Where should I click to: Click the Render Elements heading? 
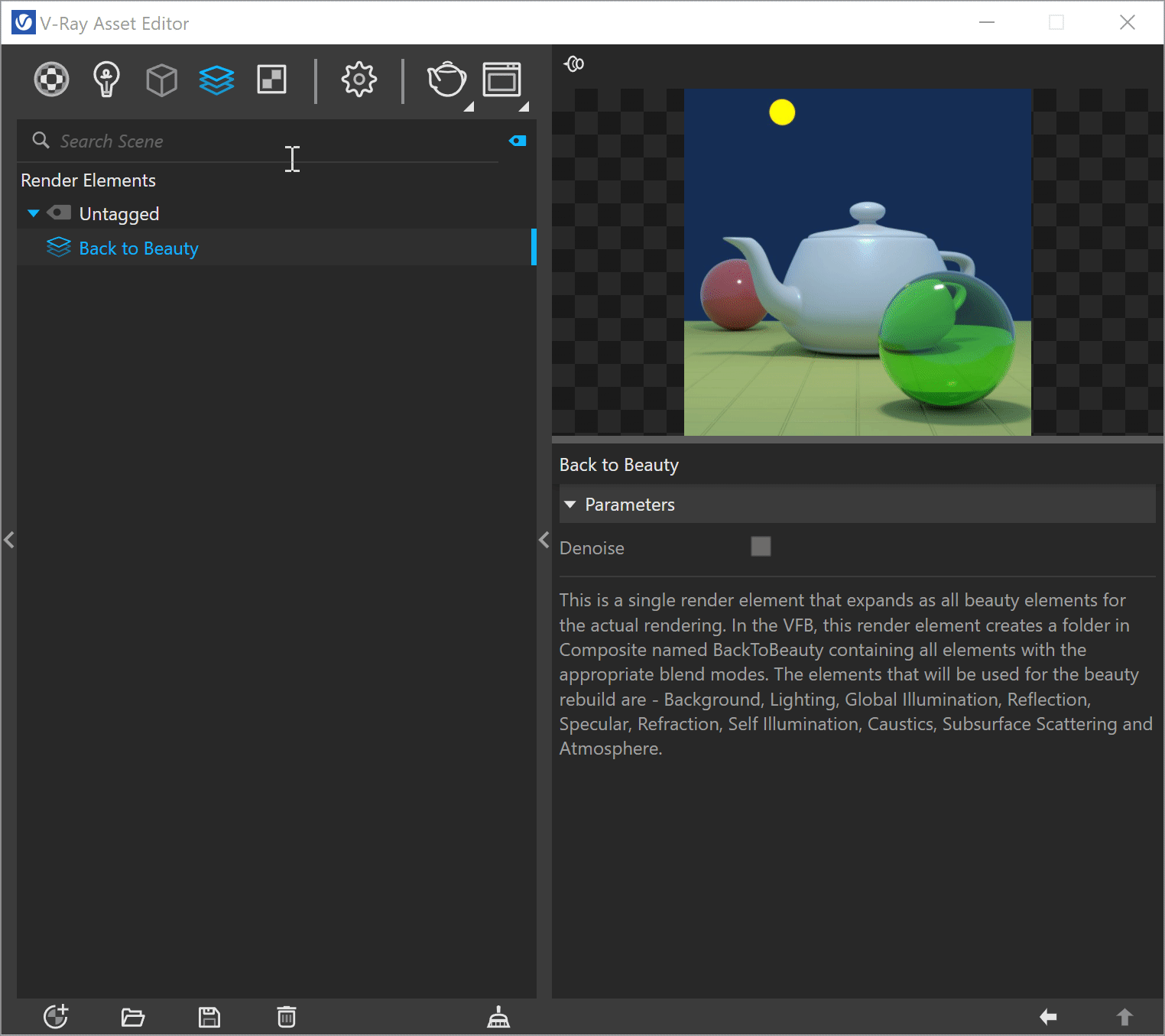pyautogui.click(x=88, y=180)
